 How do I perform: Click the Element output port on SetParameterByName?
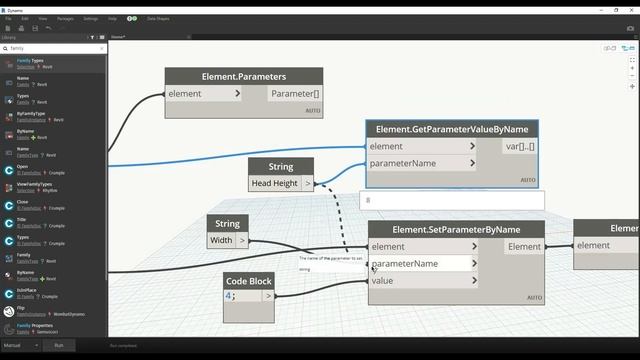524,247
